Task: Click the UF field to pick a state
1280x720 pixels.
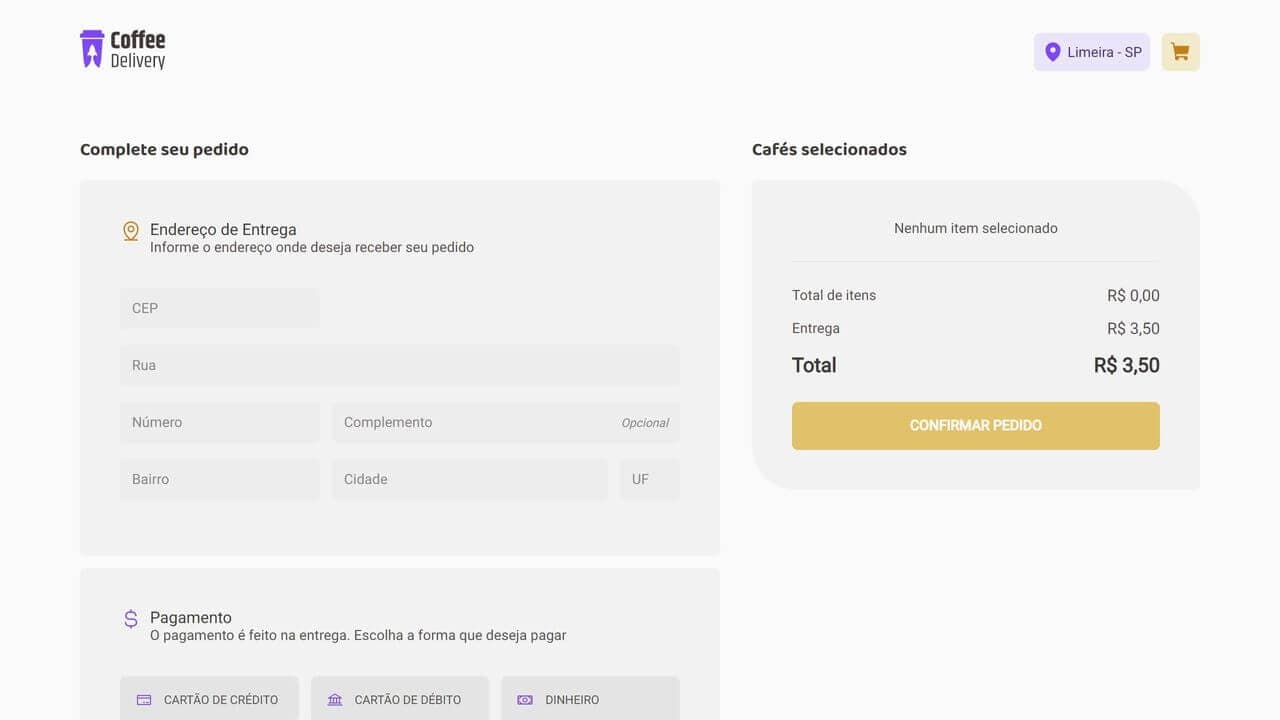Action: pyautogui.click(x=649, y=479)
